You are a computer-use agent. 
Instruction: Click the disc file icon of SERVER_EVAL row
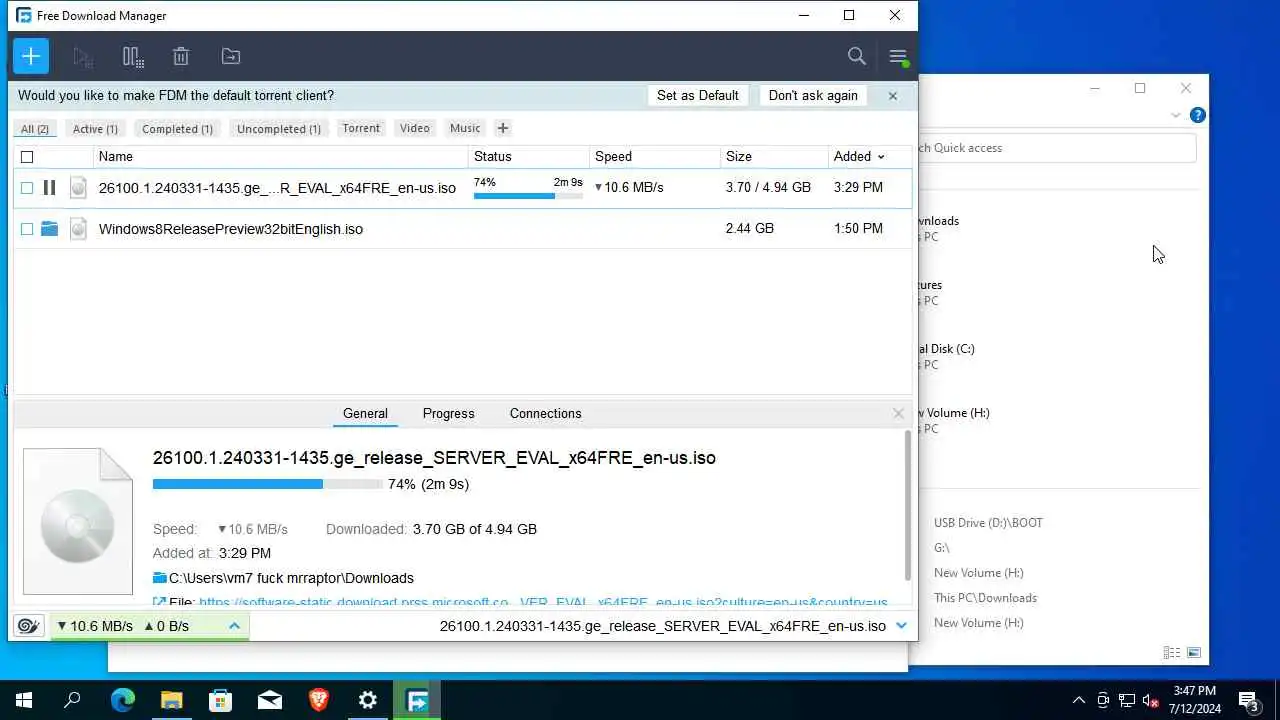click(x=78, y=188)
